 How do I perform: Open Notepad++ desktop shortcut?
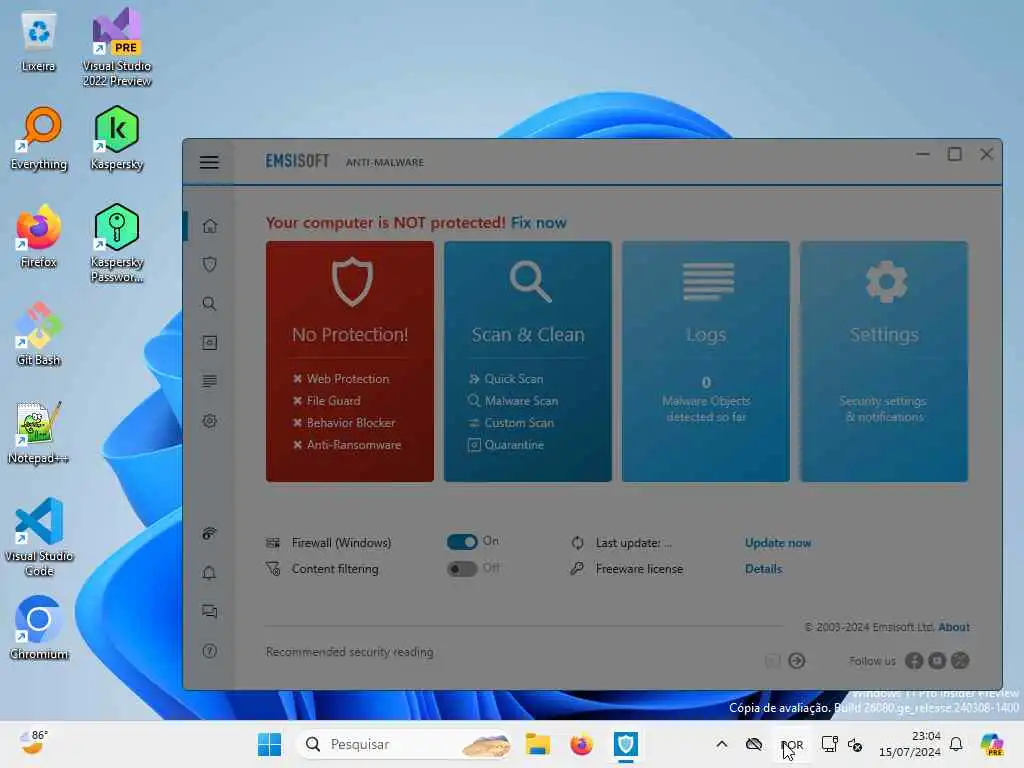tap(38, 432)
